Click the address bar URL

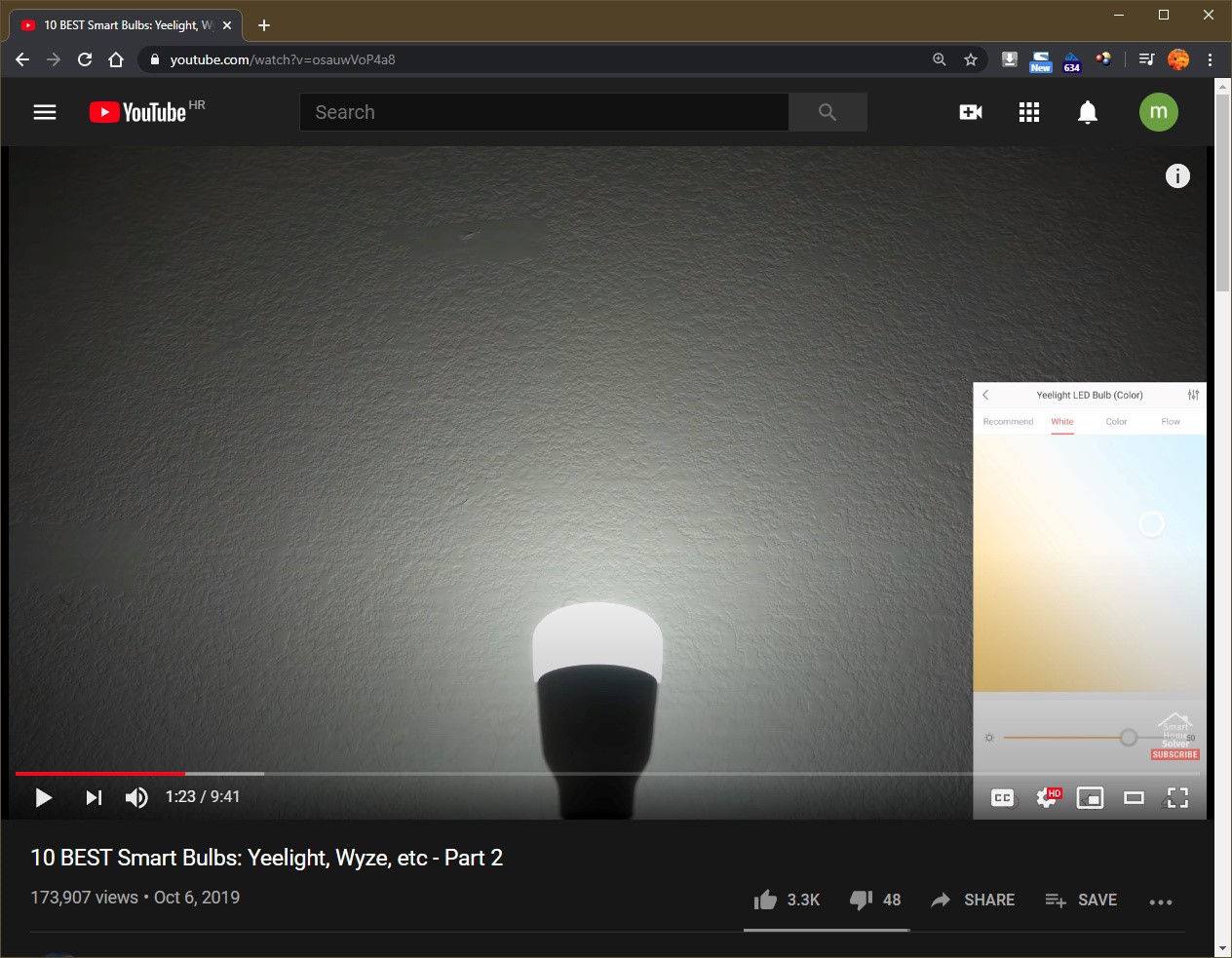click(283, 59)
